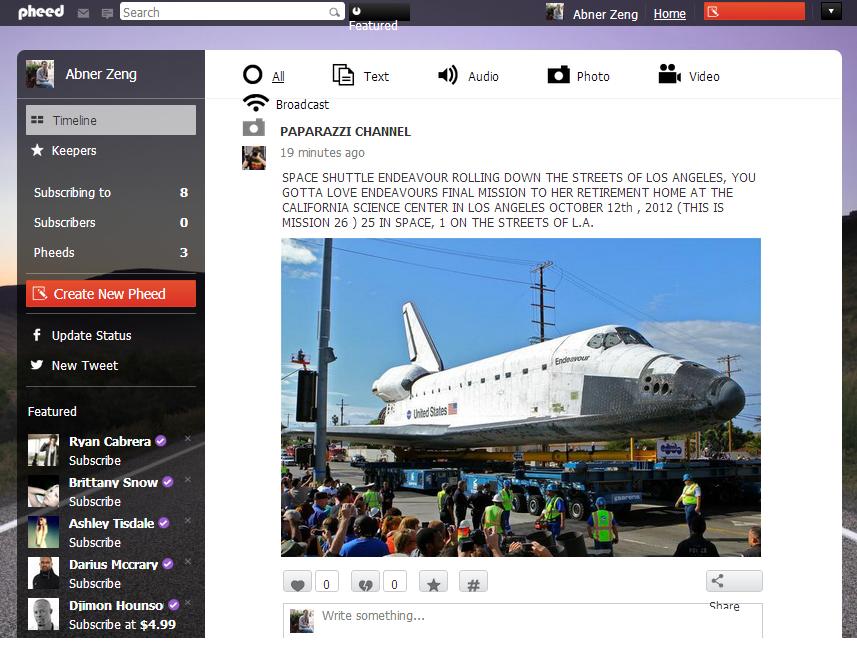Image resolution: width=857 pixels, height=648 pixels.
Task: Open Djimon Hounso's featured profile
Action: pyautogui.click(x=116, y=605)
